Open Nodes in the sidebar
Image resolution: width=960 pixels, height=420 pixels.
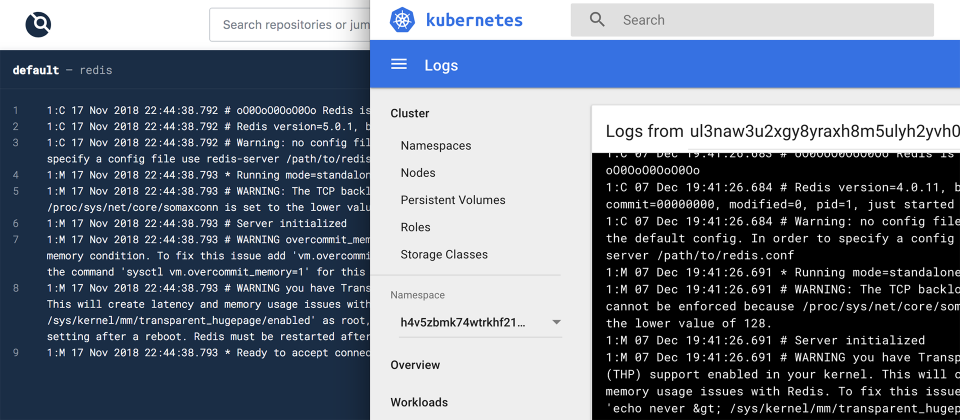pyautogui.click(x=418, y=173)
